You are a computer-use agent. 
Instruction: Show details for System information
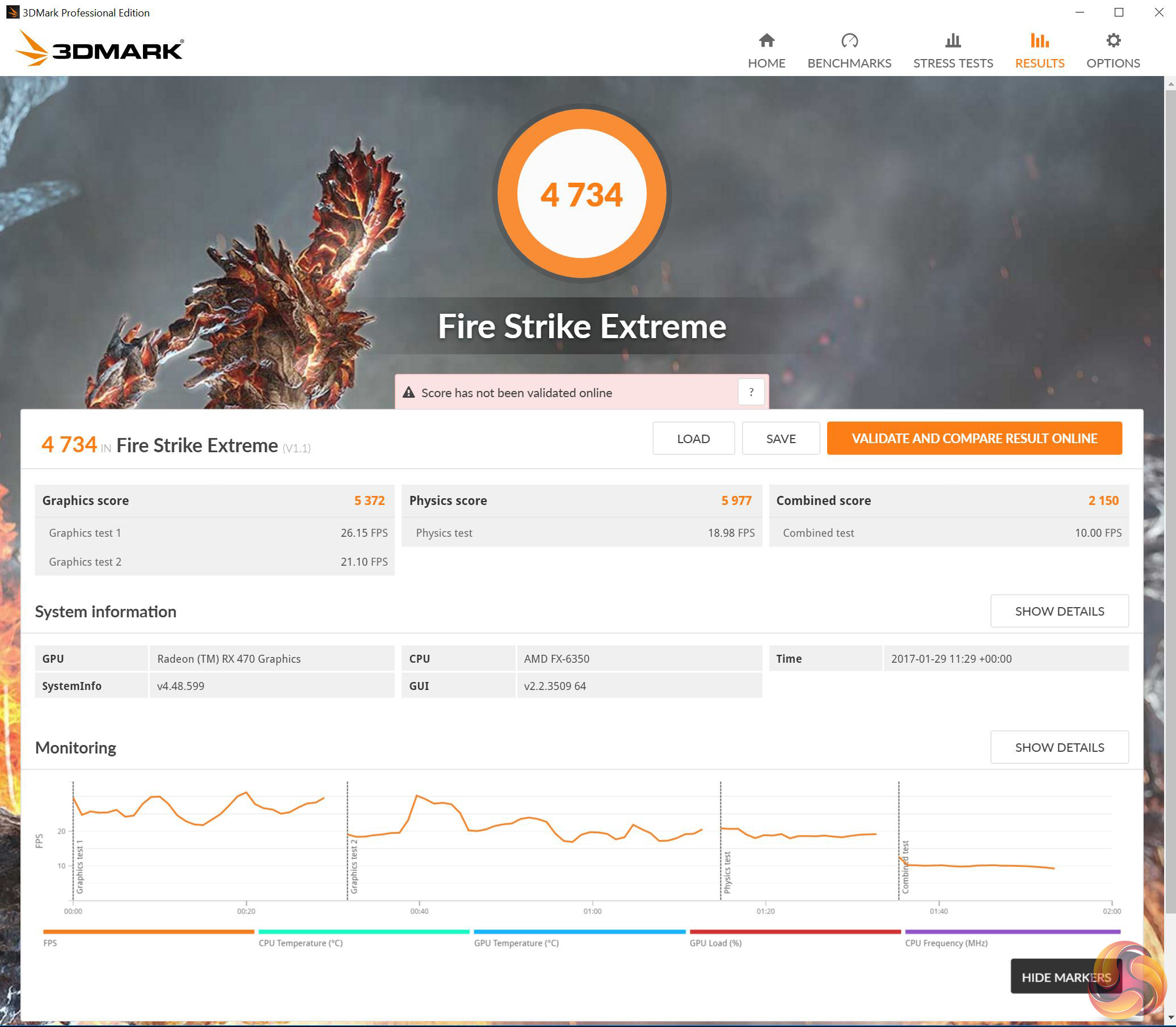click(1059, 611)
